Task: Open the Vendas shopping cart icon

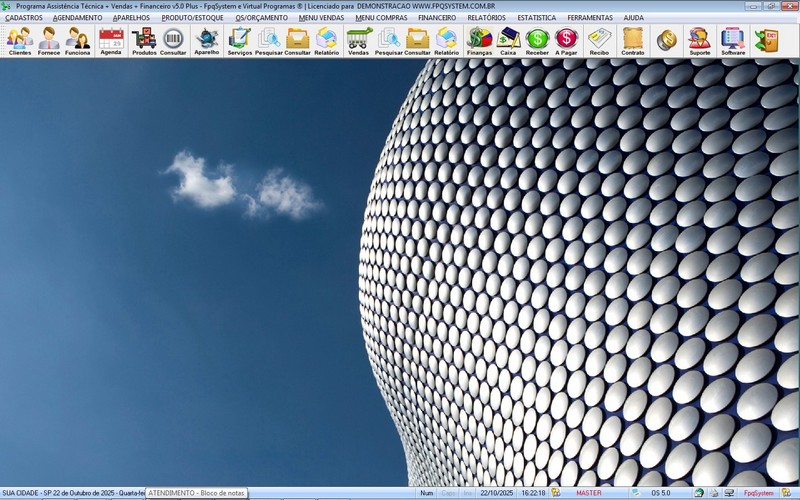Action: (358, 40)
